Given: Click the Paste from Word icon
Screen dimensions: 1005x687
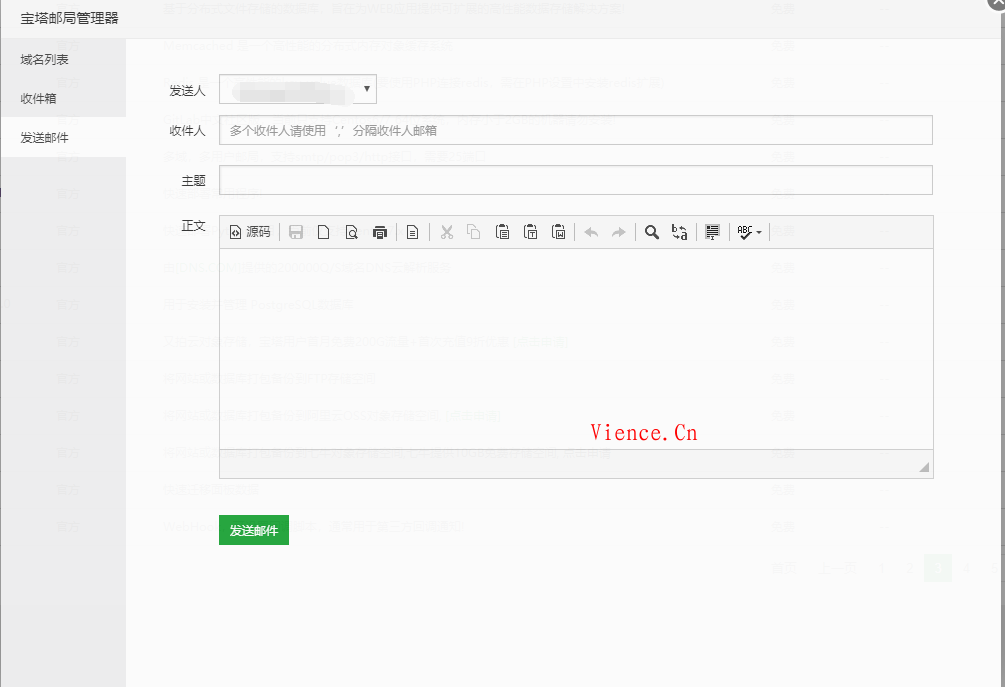Looking at the screenshot, I should tap(559, 232).
